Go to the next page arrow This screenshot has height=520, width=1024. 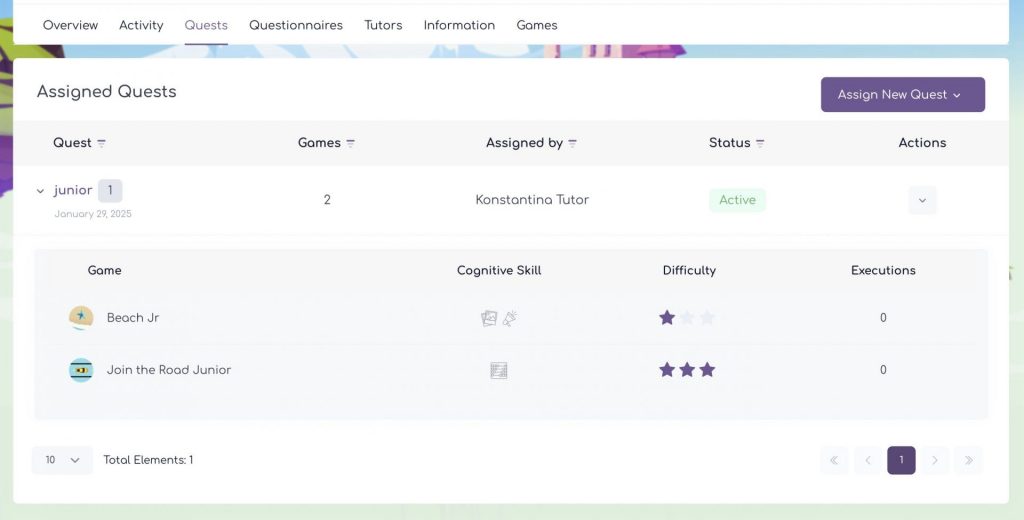pyautogui.click(x=935, y=460)
